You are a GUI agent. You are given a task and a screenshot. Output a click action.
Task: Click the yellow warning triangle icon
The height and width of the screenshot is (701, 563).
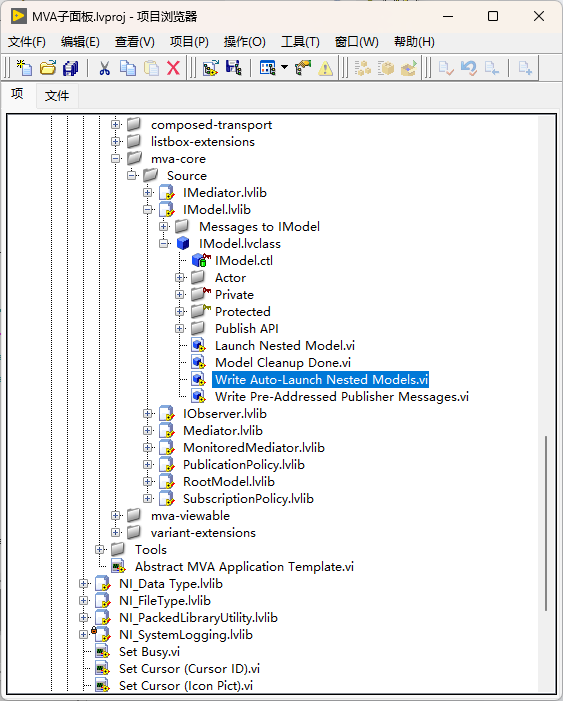coord(326,68)
